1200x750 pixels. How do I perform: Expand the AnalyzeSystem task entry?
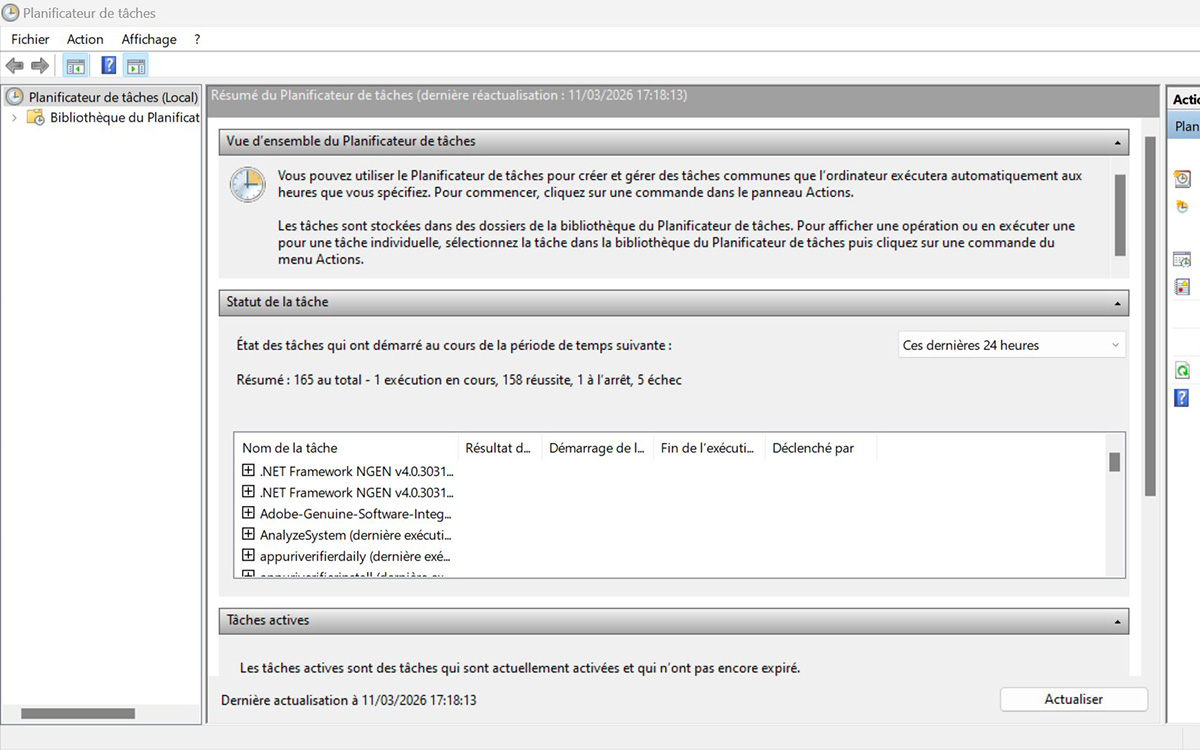pyautogui.click(x=248, y=534)
